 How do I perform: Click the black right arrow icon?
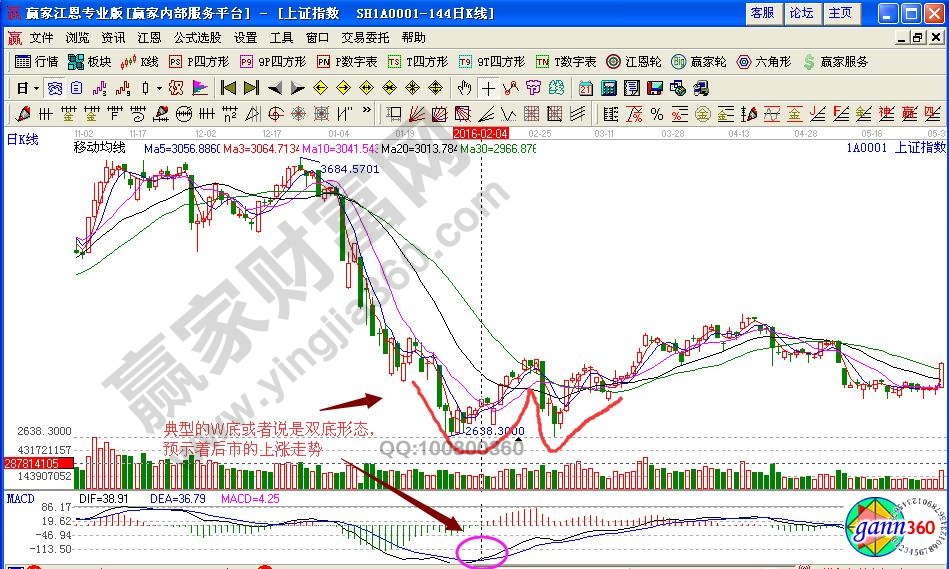coord(297,88)
